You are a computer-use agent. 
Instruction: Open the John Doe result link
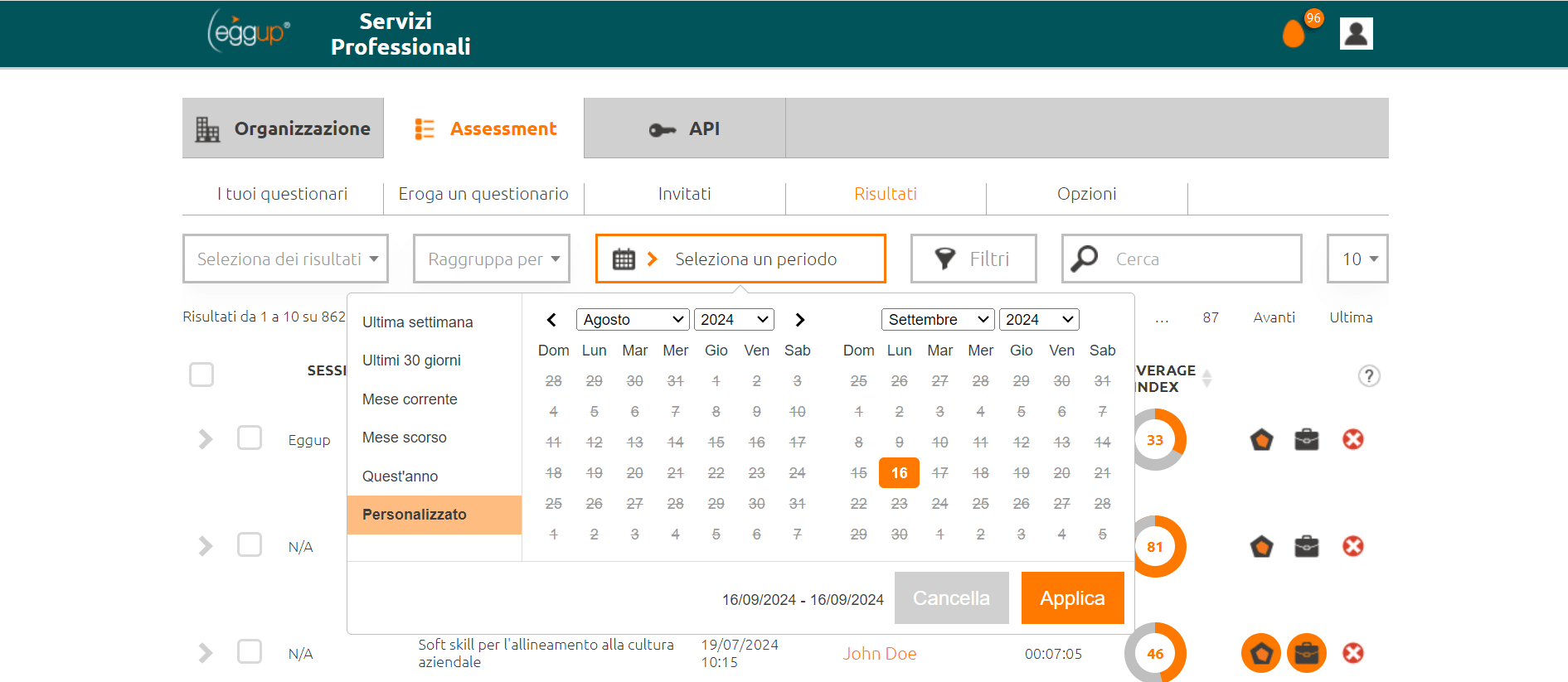pyautogui.click(x=880, y=654)
